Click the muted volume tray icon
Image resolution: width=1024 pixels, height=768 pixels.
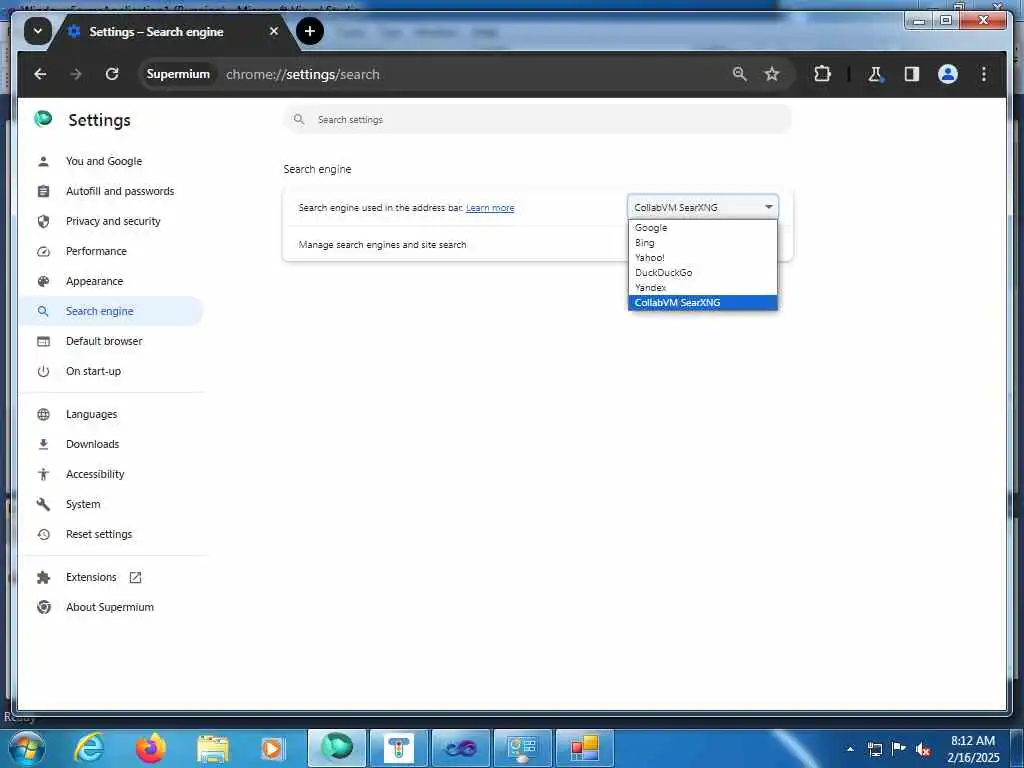[923, 749]
